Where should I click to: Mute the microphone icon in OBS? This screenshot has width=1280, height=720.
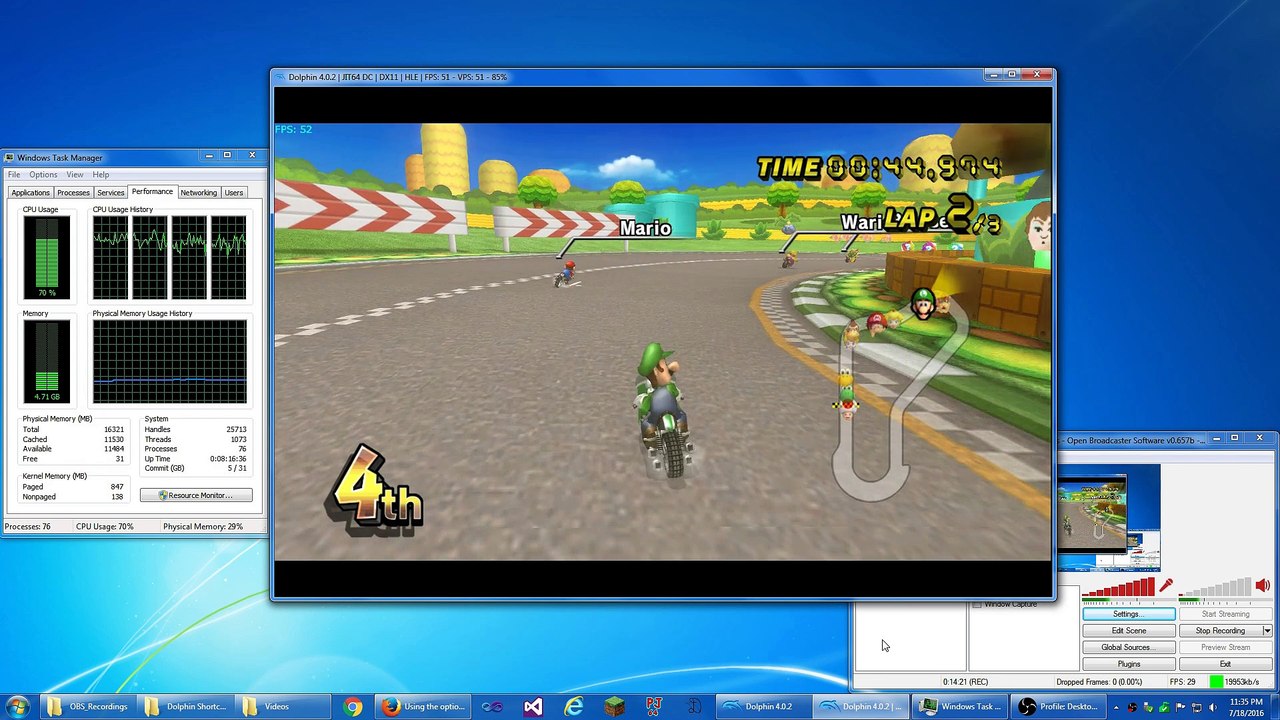click(1165, 586)
